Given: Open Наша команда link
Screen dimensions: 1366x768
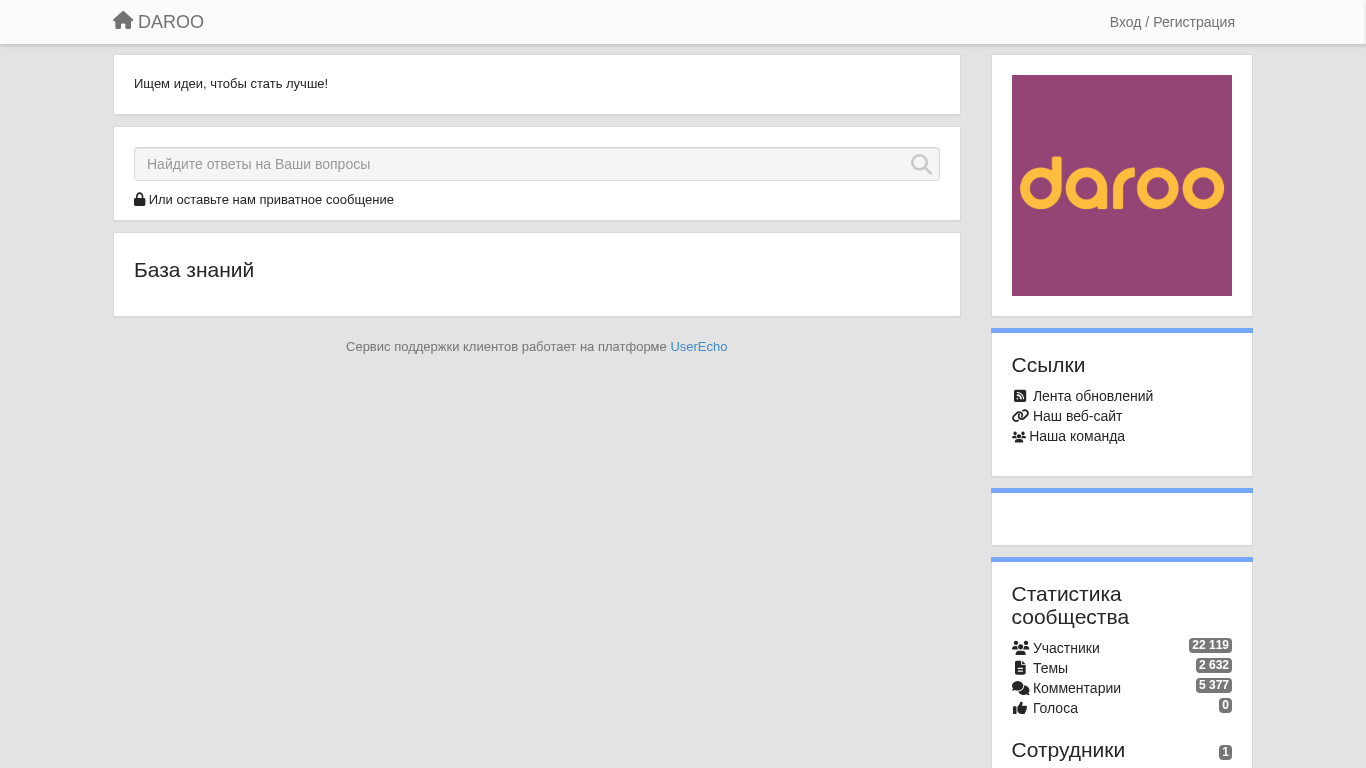Looking at the screenshot, I should tap(1077, 436).
